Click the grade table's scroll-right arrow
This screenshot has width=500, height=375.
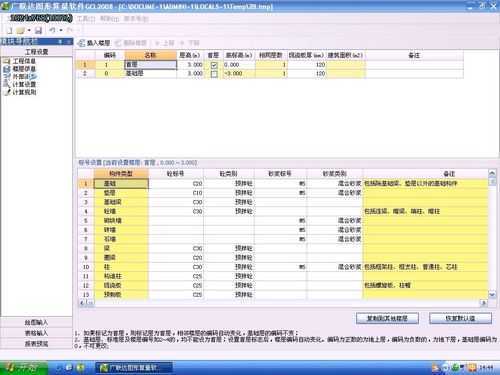pyautogui.click(x=484, y=303)
